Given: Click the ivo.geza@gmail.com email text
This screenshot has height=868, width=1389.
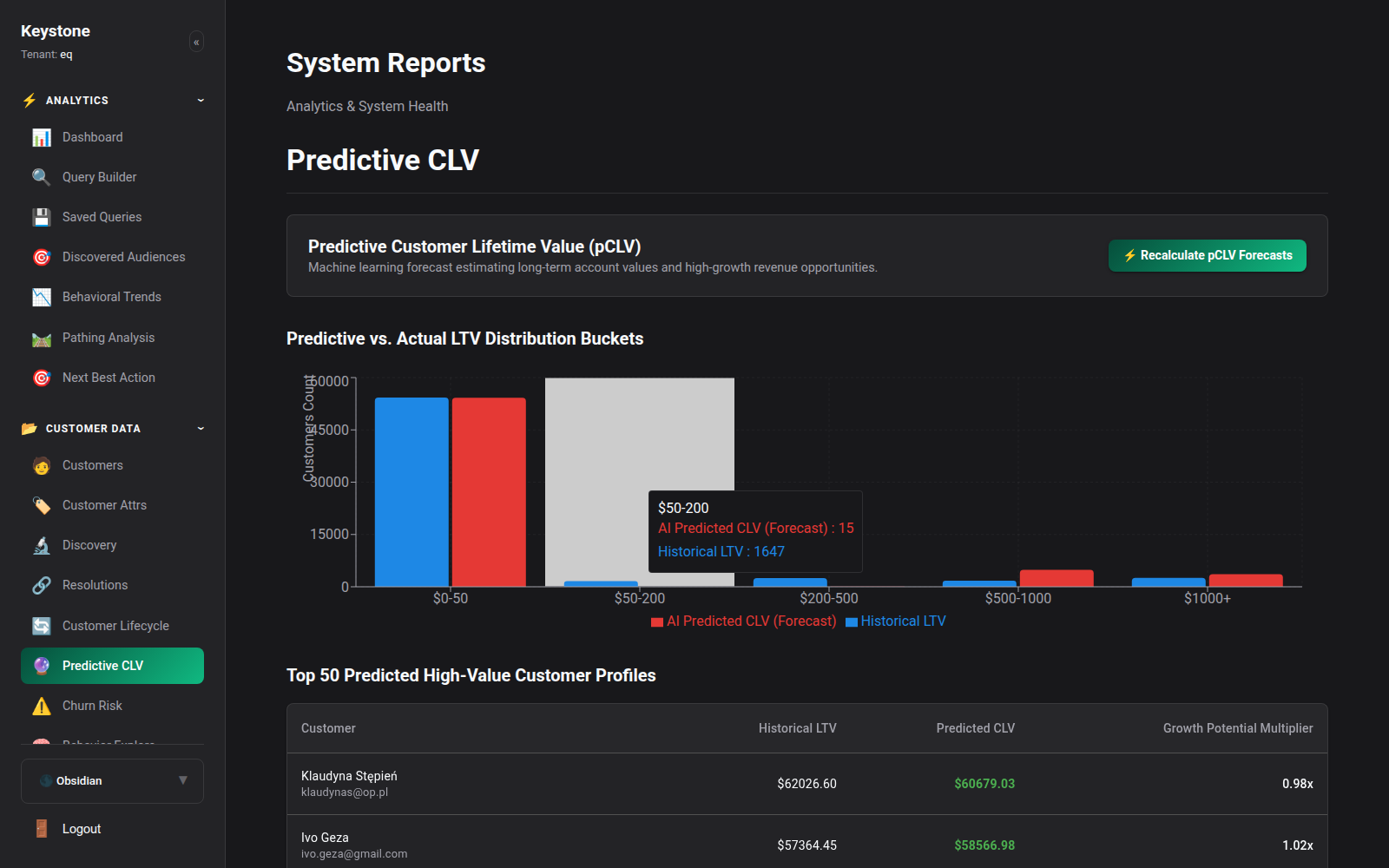Looking at the screenshot, I should click(354, 854).
